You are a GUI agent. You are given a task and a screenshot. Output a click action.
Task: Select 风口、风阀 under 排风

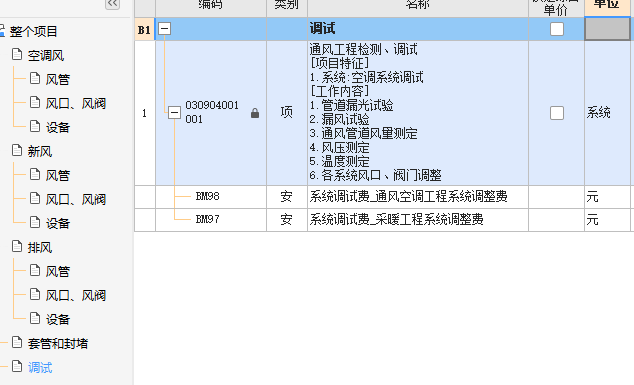76,296
